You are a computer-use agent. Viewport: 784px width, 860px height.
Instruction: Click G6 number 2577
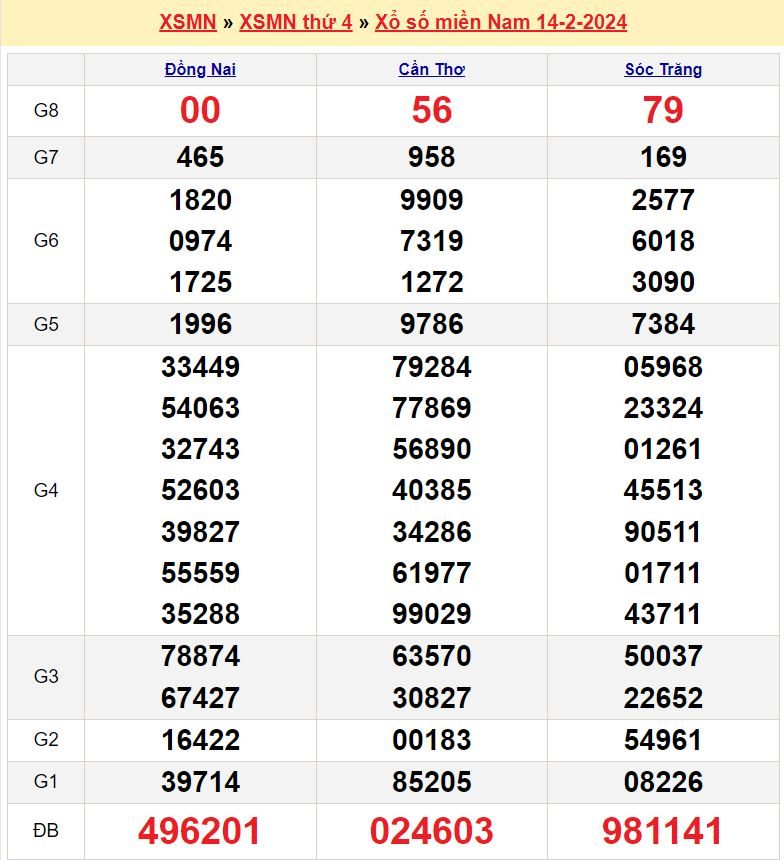[x=663, y=200]
